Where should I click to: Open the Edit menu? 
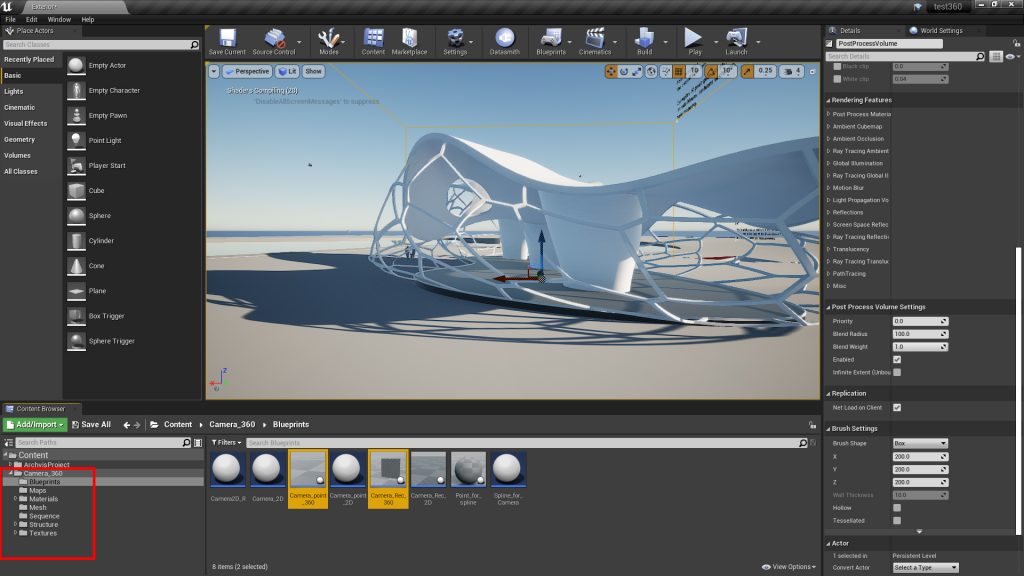tap(31, 20)
